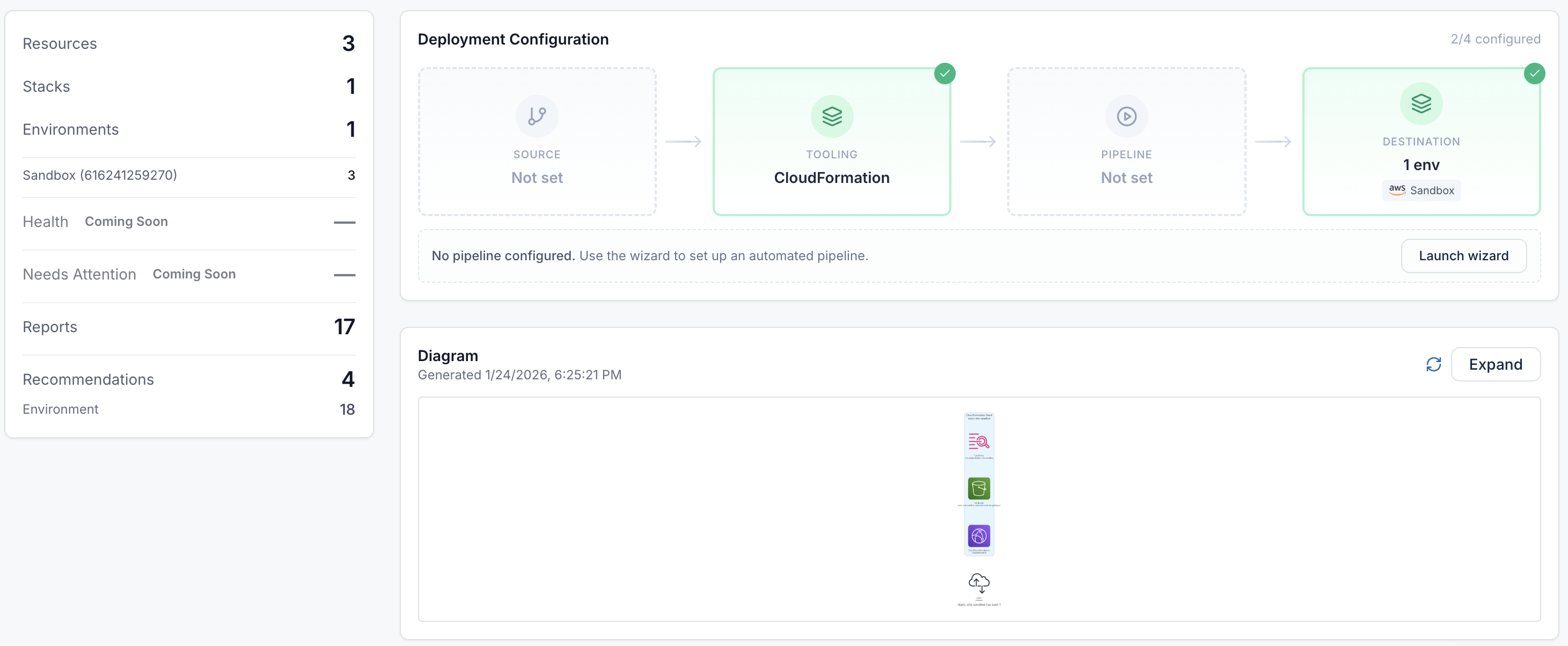
Task: Click the S3 Bucket icon in the diagram
Action: pos(979,488)
